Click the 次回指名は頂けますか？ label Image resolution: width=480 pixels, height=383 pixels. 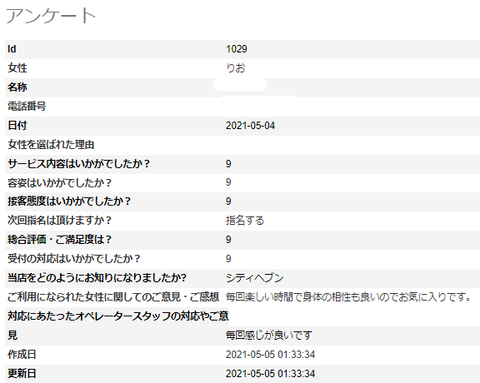click(x=60, y=220)
